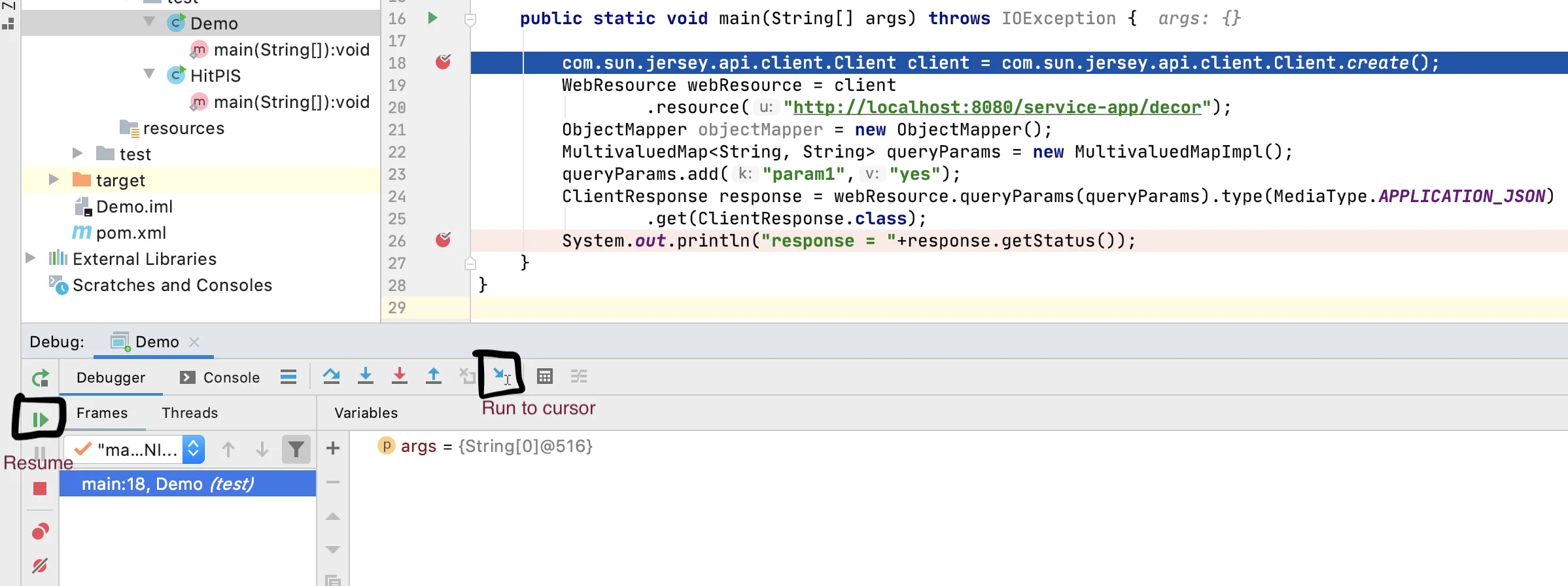Click the Run to Cursor icon
Image resolution: width=1568 pixels, height=586 pixels.
coord(501,376)
